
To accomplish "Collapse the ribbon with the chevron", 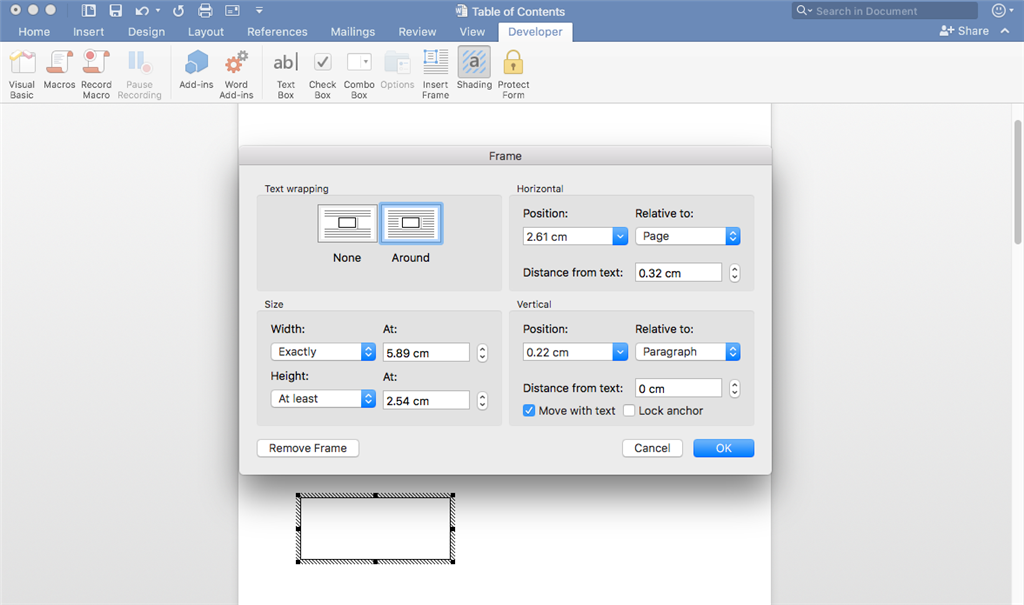I will (1005, 31).
